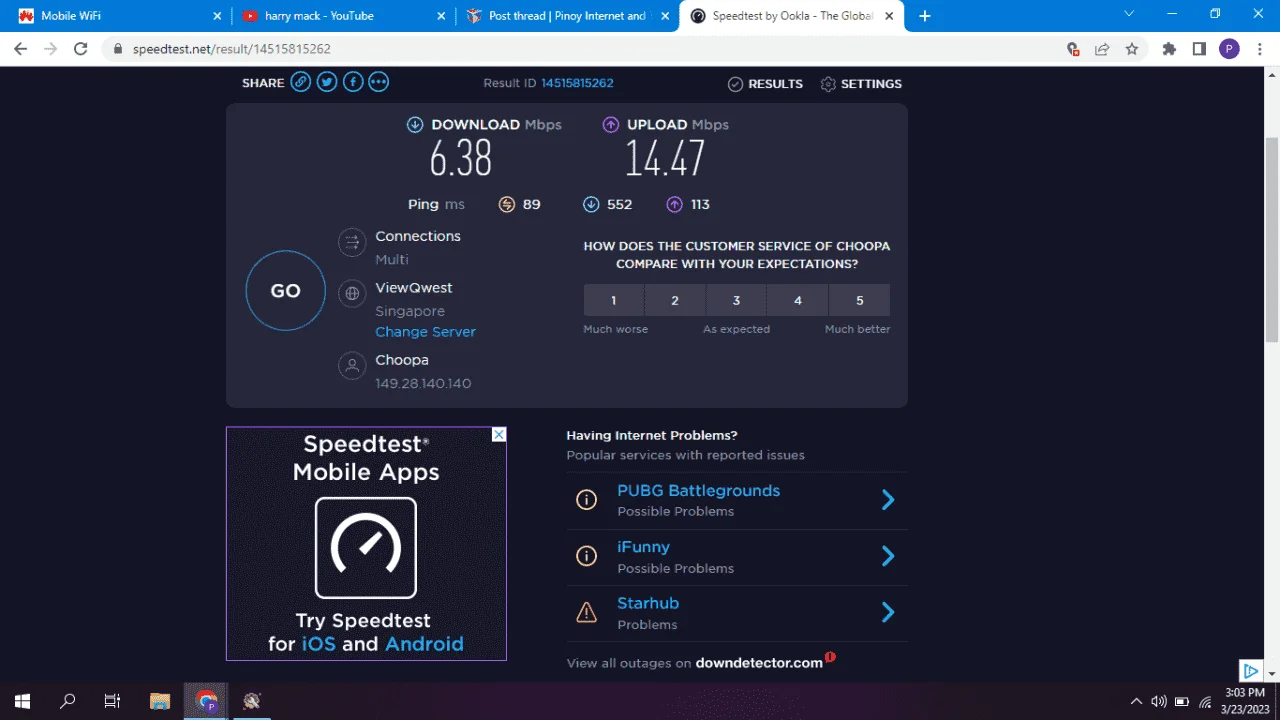This screenshot has height=720, width=1280.
Task: Click the iFunny info icon
Action: click(587, 556)
